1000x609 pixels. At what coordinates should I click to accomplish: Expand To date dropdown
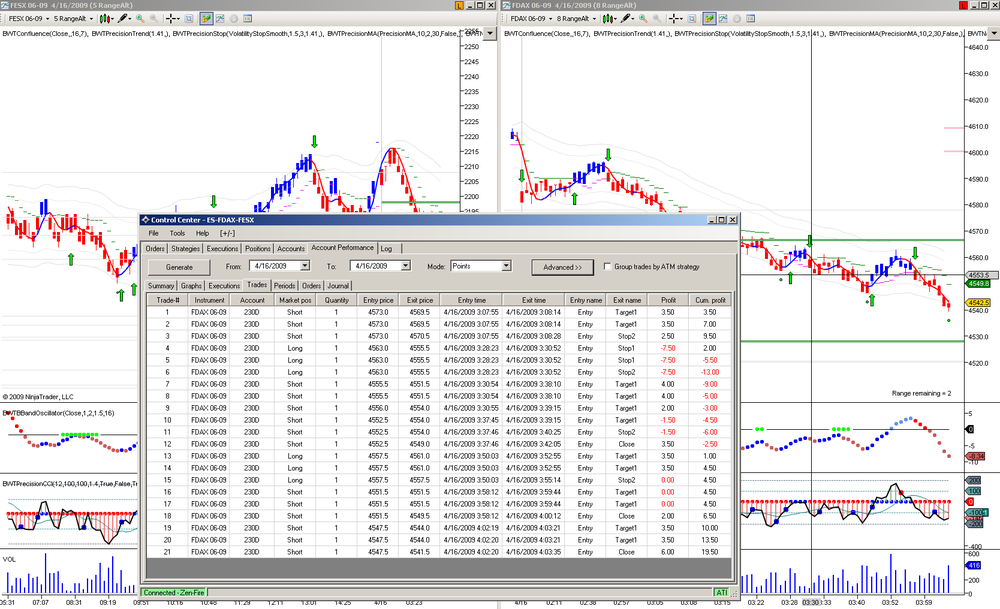tap(405, 266)
